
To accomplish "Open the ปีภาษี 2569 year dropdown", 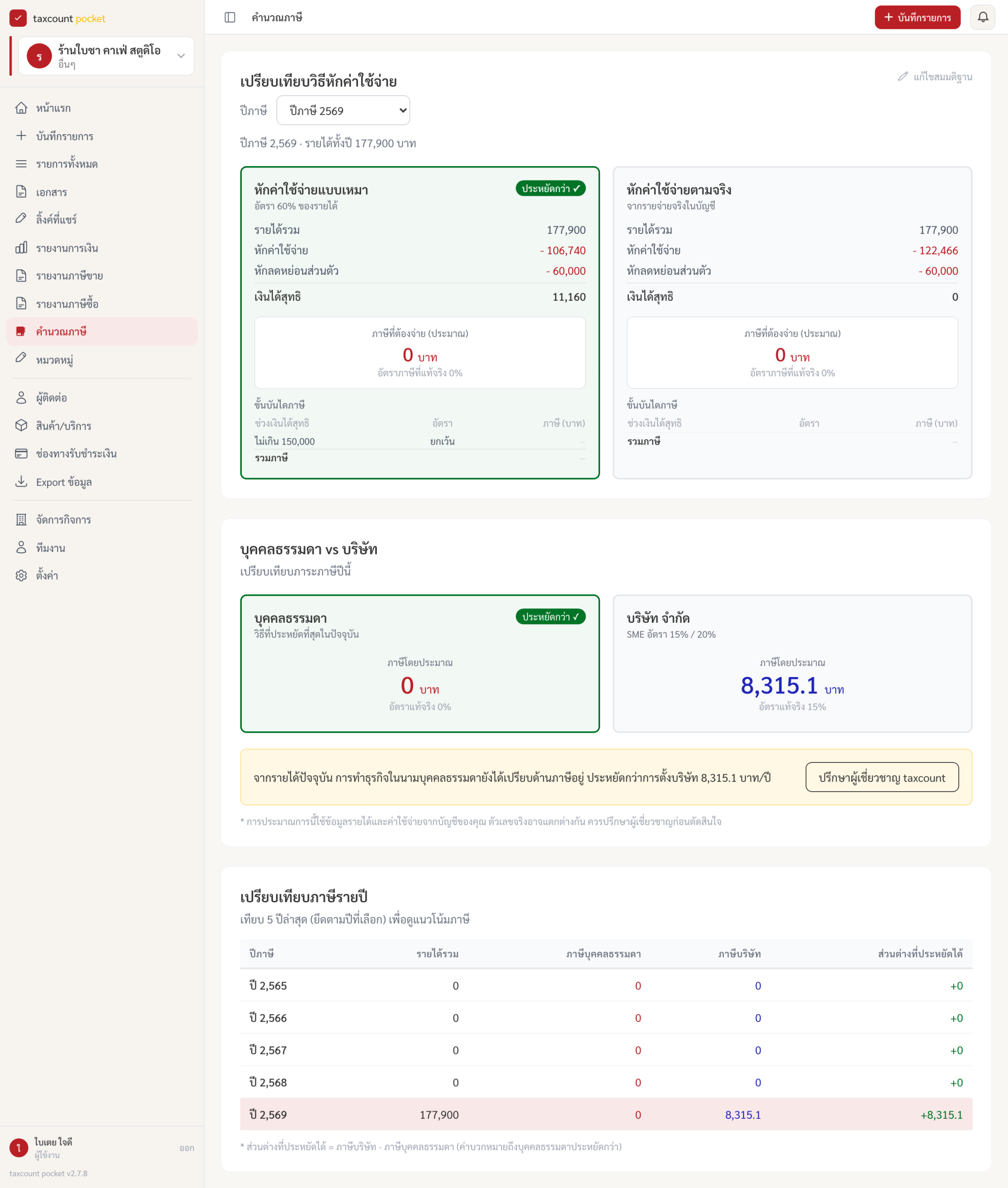I will [x=343, y=110].
